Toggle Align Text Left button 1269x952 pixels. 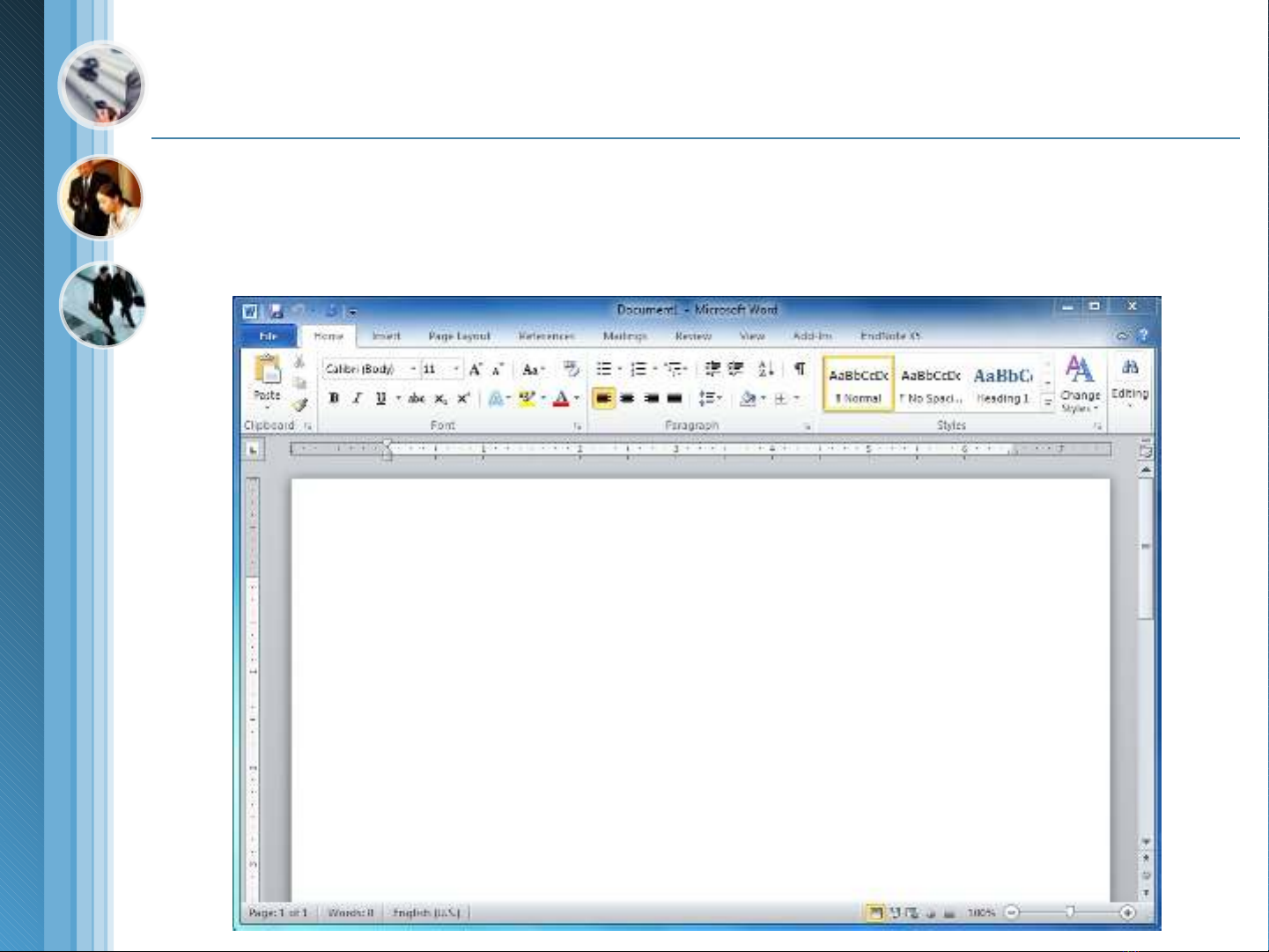coord(603,398)
